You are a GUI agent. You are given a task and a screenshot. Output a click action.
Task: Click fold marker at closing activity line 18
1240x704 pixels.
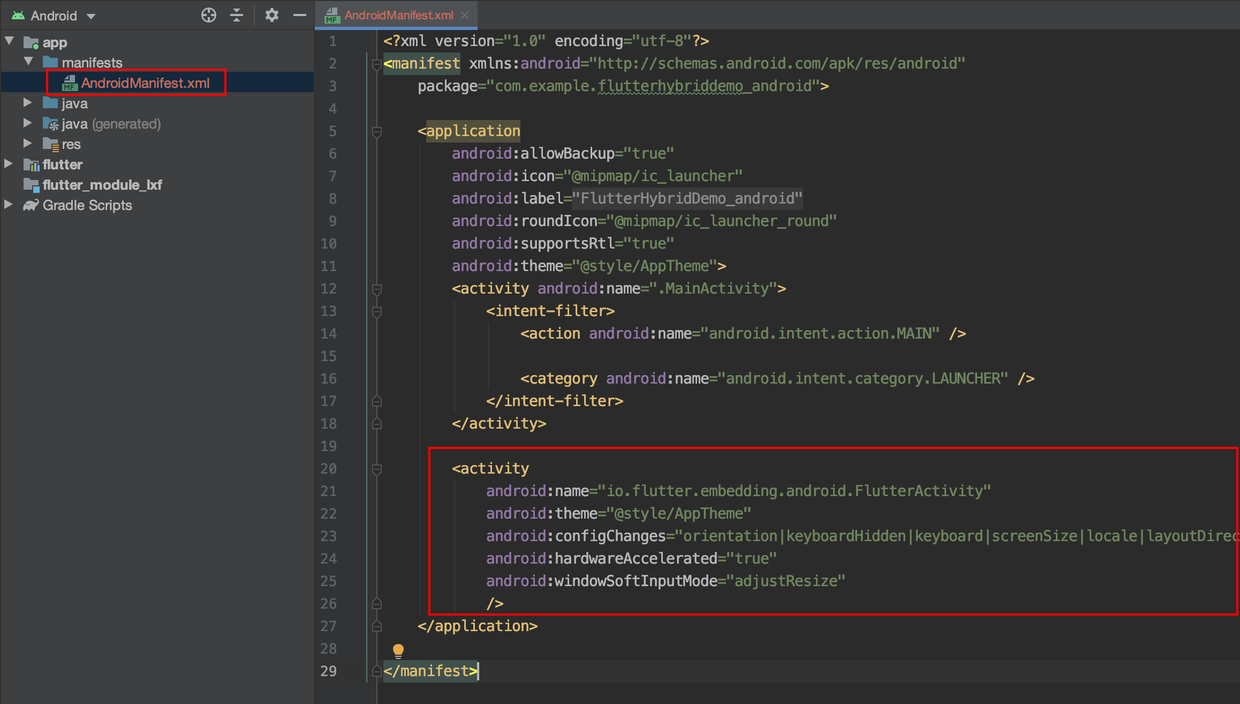point(377,423)
